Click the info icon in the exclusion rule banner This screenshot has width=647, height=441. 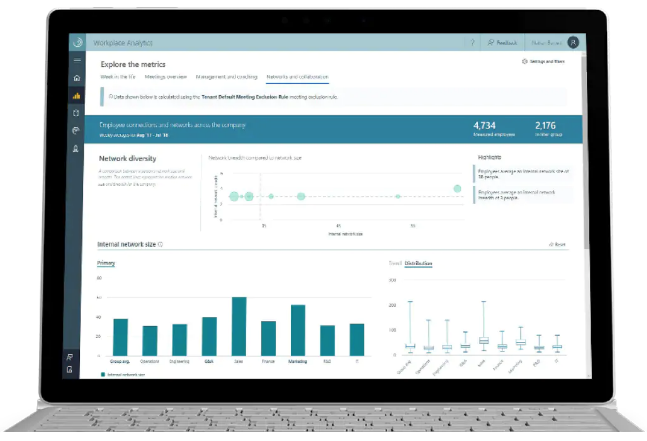111,97
